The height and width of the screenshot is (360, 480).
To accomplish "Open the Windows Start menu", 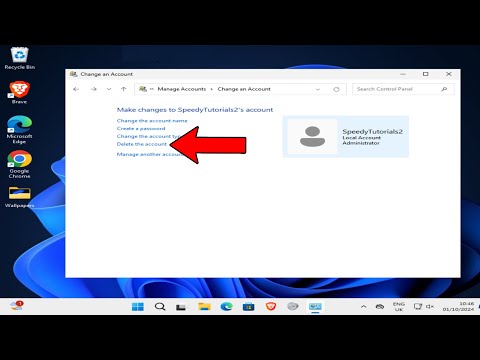I will coord(138,306).
